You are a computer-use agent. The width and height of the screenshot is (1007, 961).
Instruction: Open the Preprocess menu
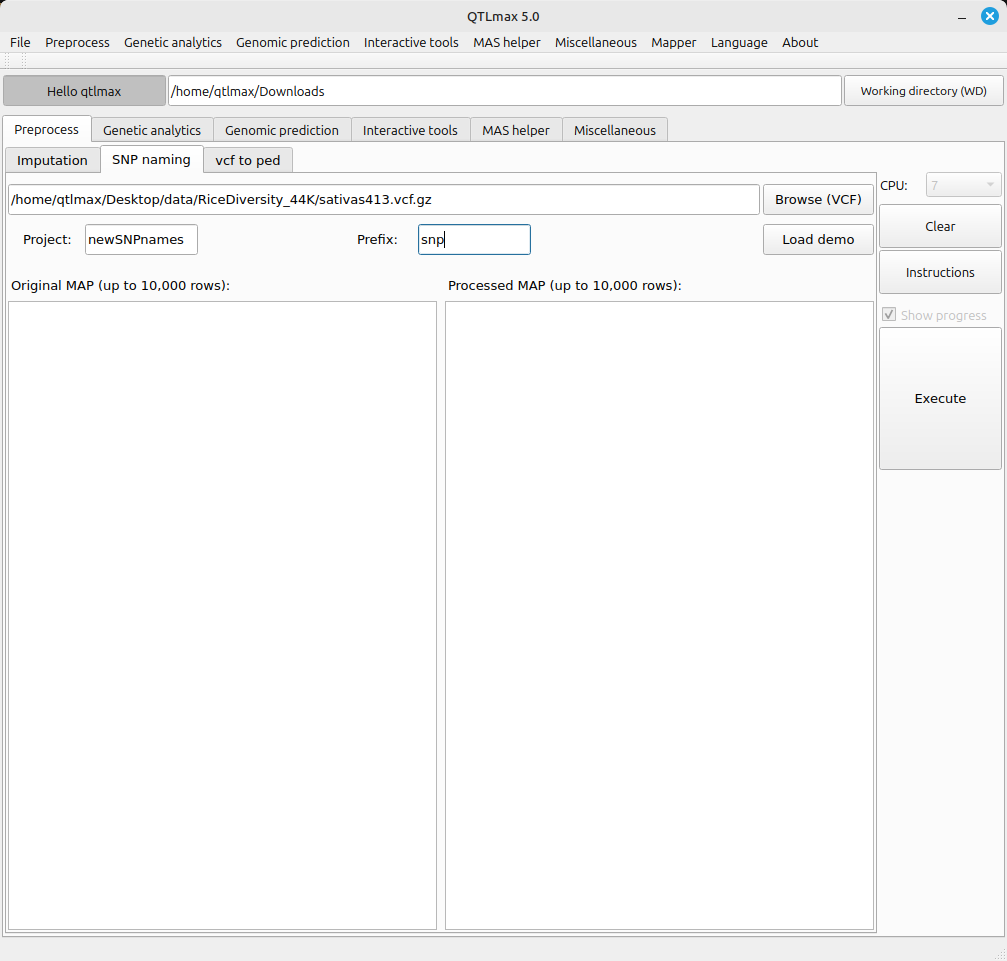[x=77, y=42]
